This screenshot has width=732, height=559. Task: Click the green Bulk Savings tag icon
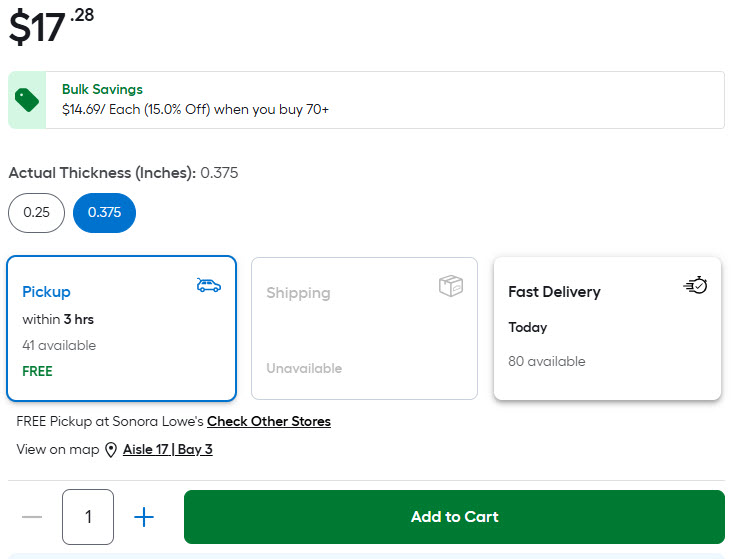coord(27,100)
